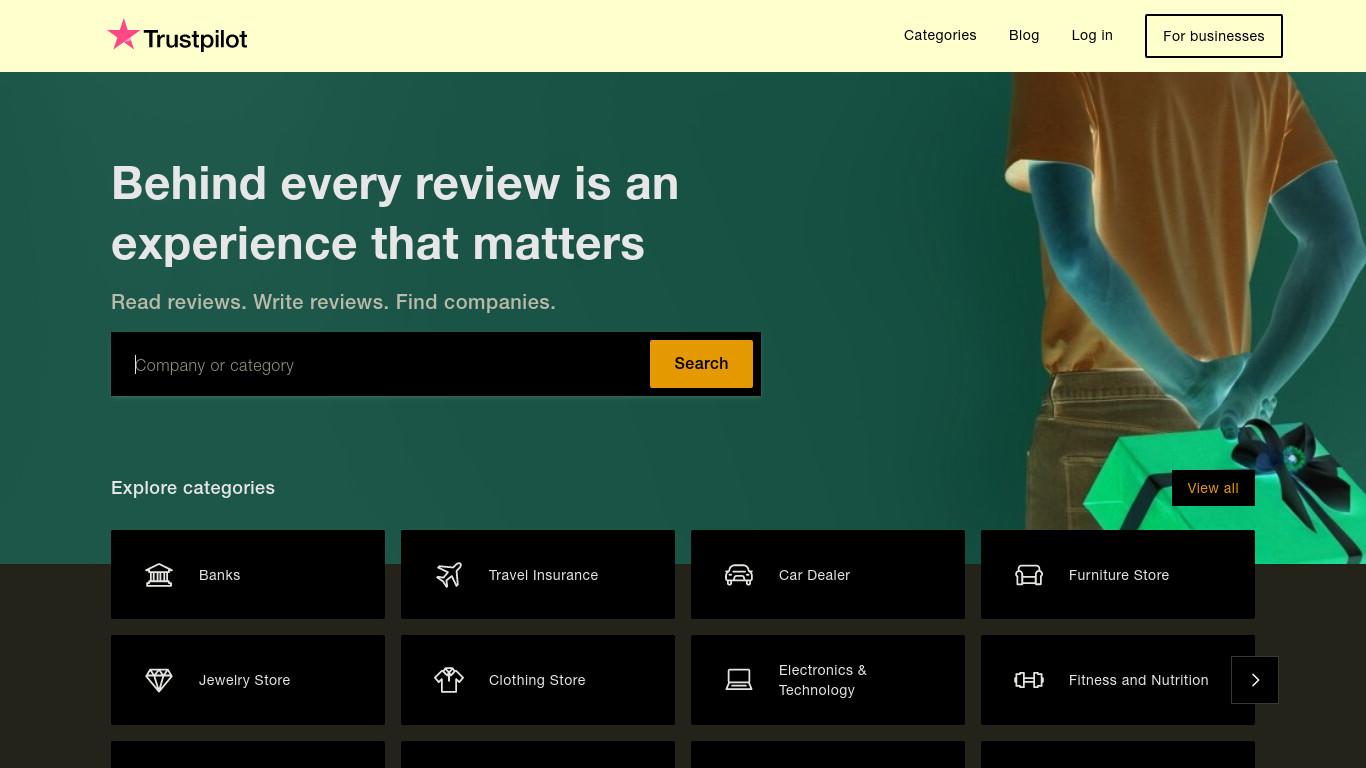Click the Travel Insurance airplane icon
This screenshot has width=1366, height=768.
pos(449,575)
